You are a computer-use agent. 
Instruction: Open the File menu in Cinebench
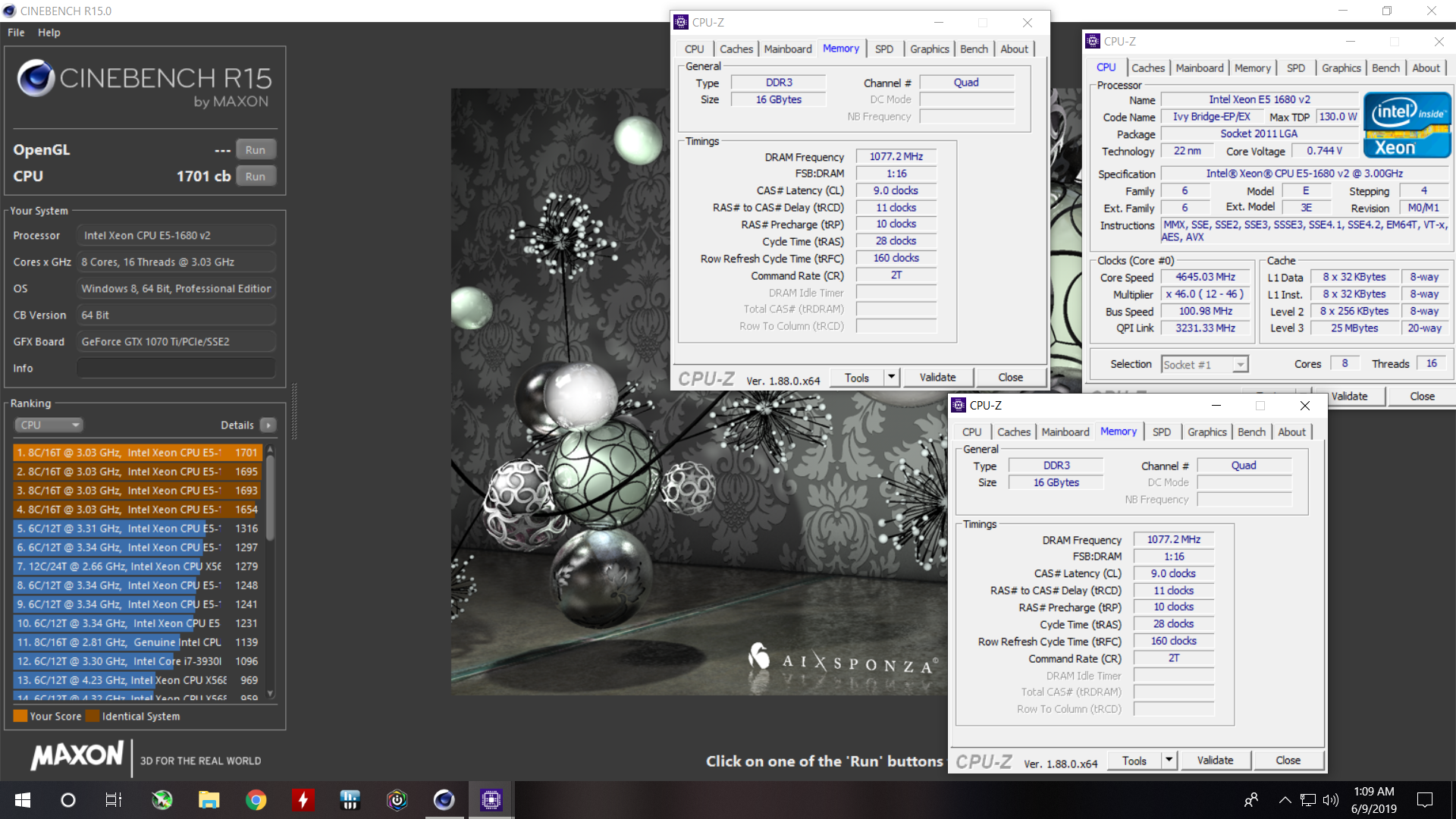(16, 33)
